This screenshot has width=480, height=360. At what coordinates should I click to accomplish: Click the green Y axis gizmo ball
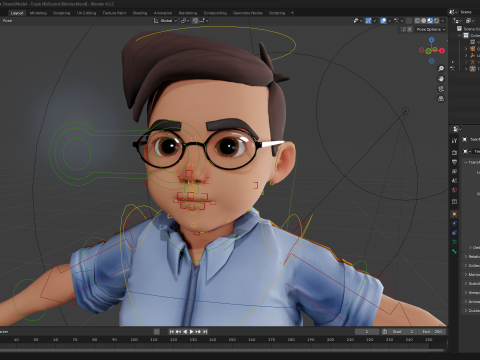[435, 49]
